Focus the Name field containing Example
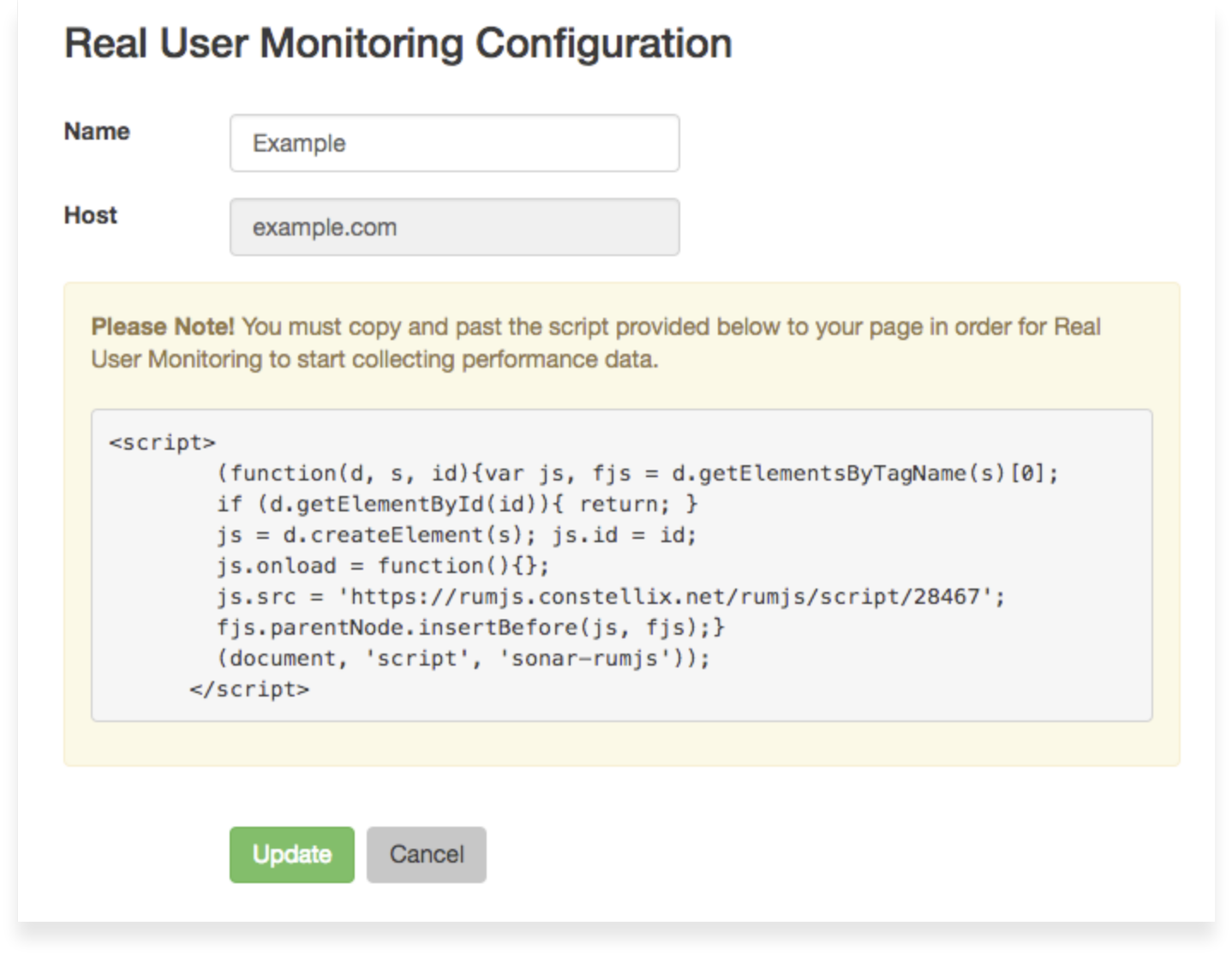Image resolution: width=1232 pixels, height=956 pixels. pos(454,143)
